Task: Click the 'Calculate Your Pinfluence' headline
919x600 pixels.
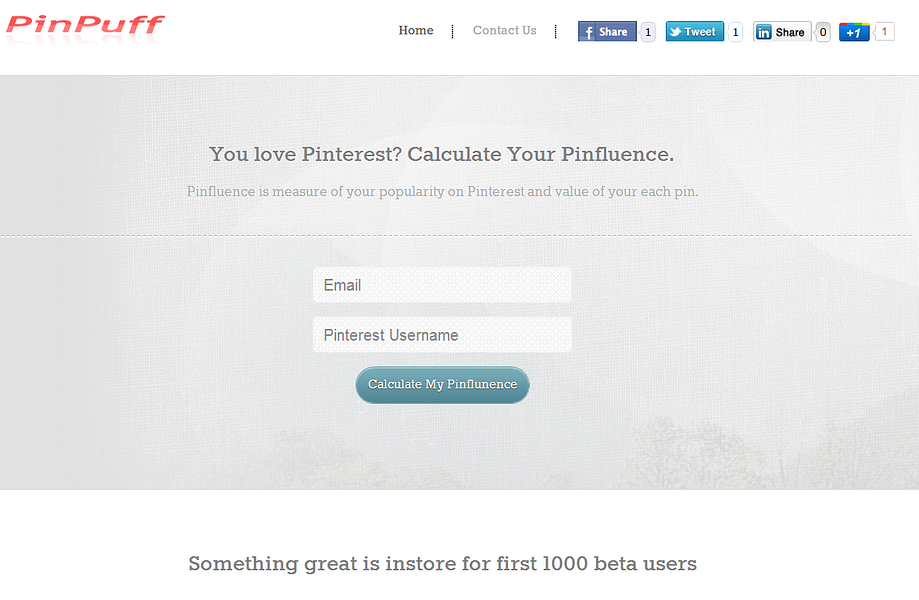Action: (x=442, y=154)
